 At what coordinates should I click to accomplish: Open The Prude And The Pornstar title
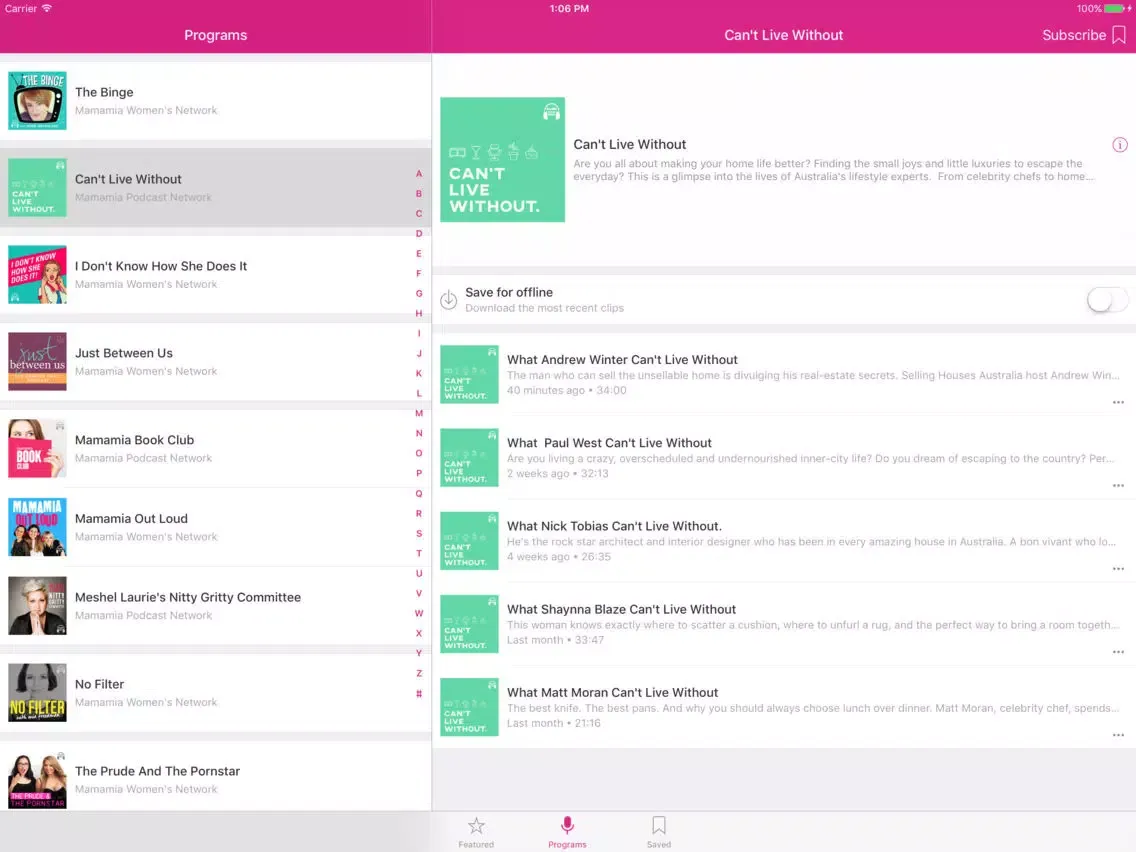[157, 771]
